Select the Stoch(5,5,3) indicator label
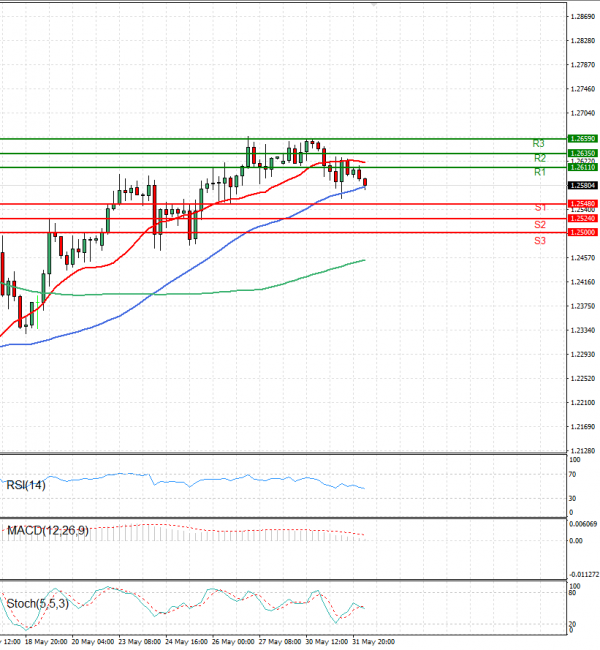600x650 pixels. tap(37, 604)
